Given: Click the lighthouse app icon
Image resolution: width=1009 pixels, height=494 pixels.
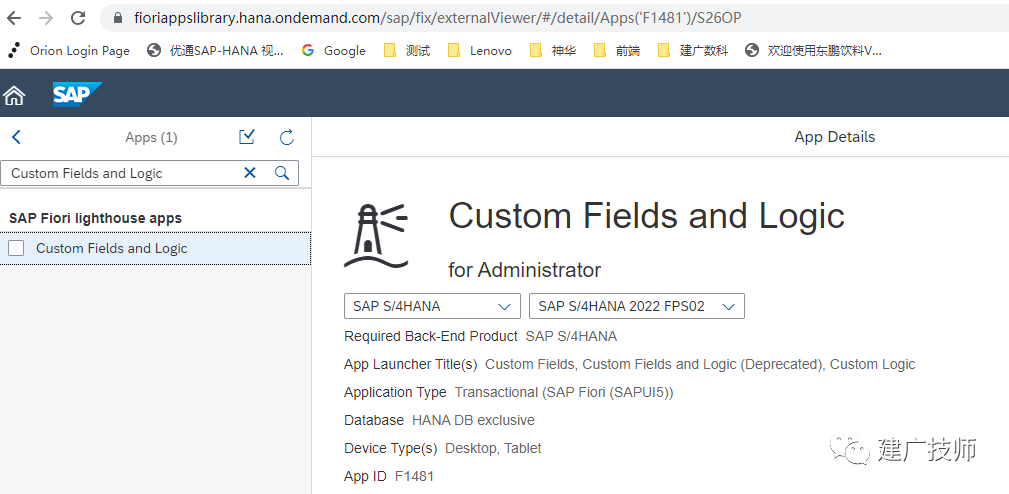Looking at the screenshot, I should [376, 235].
